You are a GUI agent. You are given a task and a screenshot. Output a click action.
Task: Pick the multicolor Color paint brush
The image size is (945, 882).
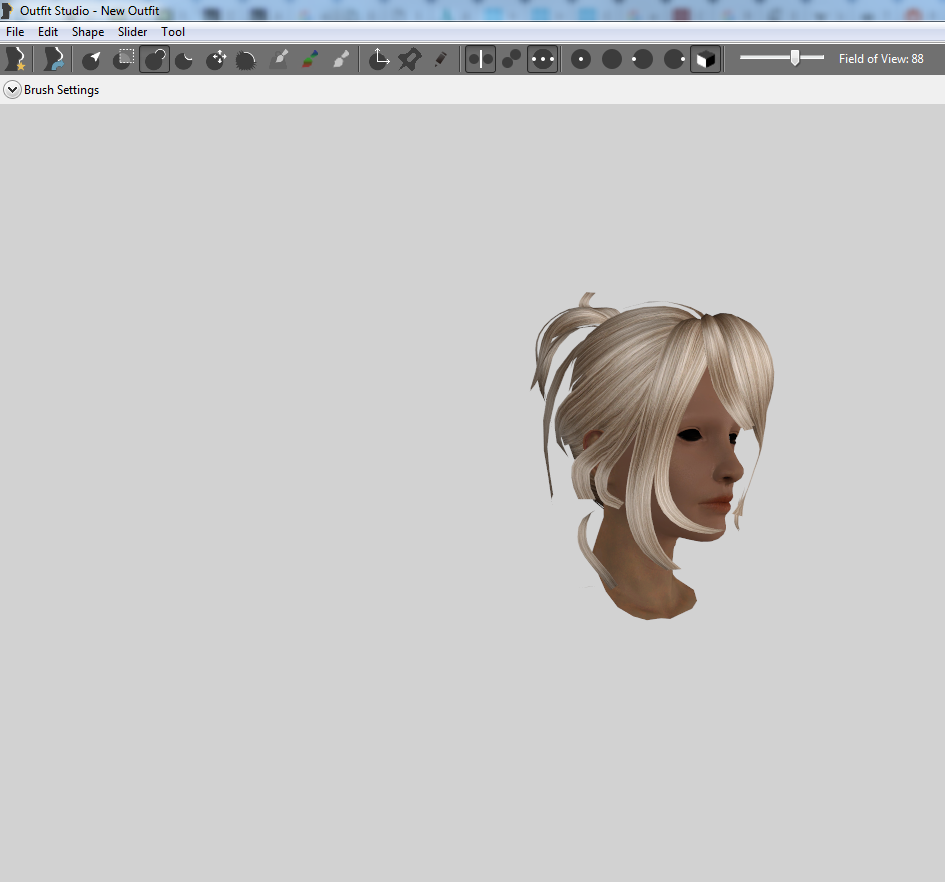click(x=310, y=59)
